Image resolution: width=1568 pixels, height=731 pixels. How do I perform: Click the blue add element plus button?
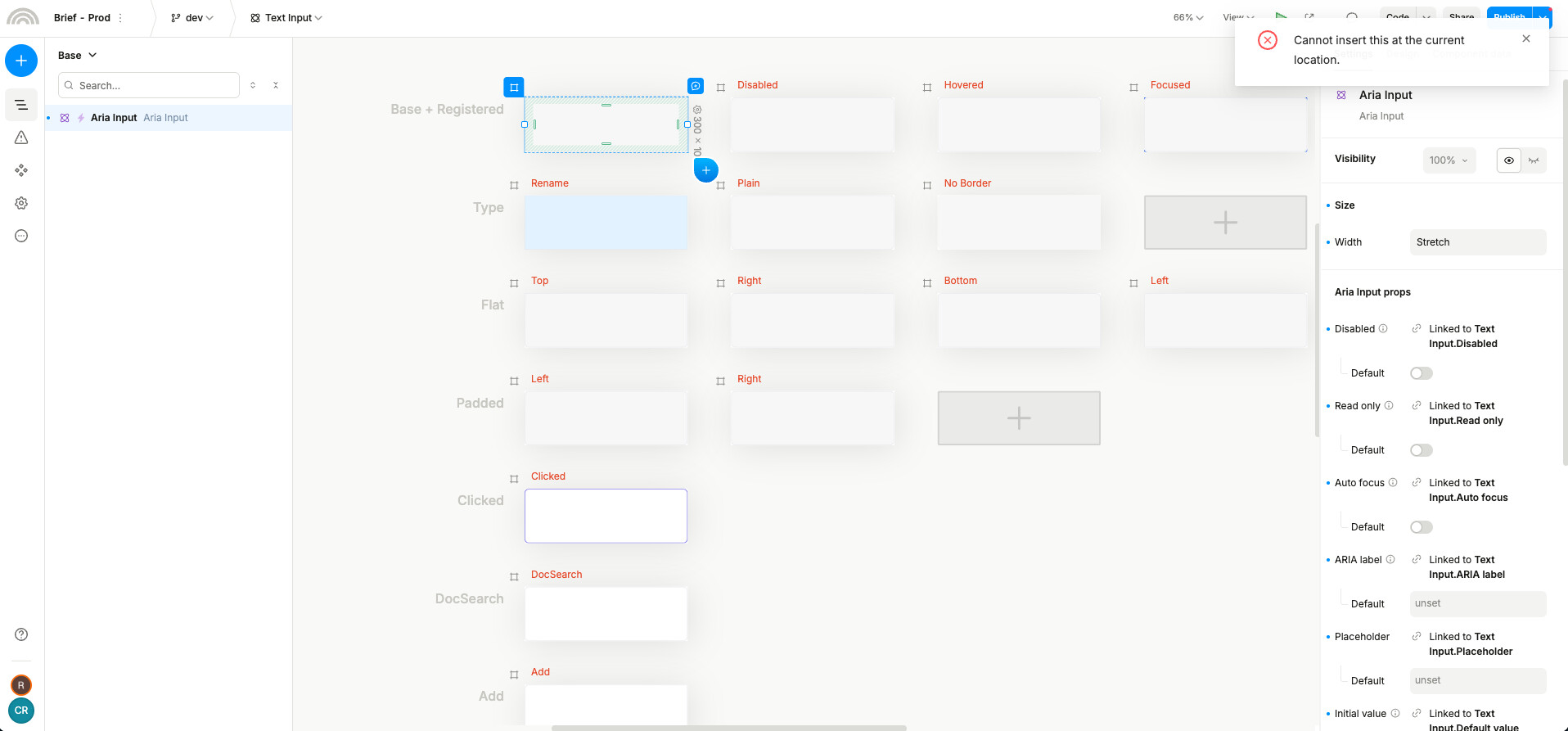(21, 61)
